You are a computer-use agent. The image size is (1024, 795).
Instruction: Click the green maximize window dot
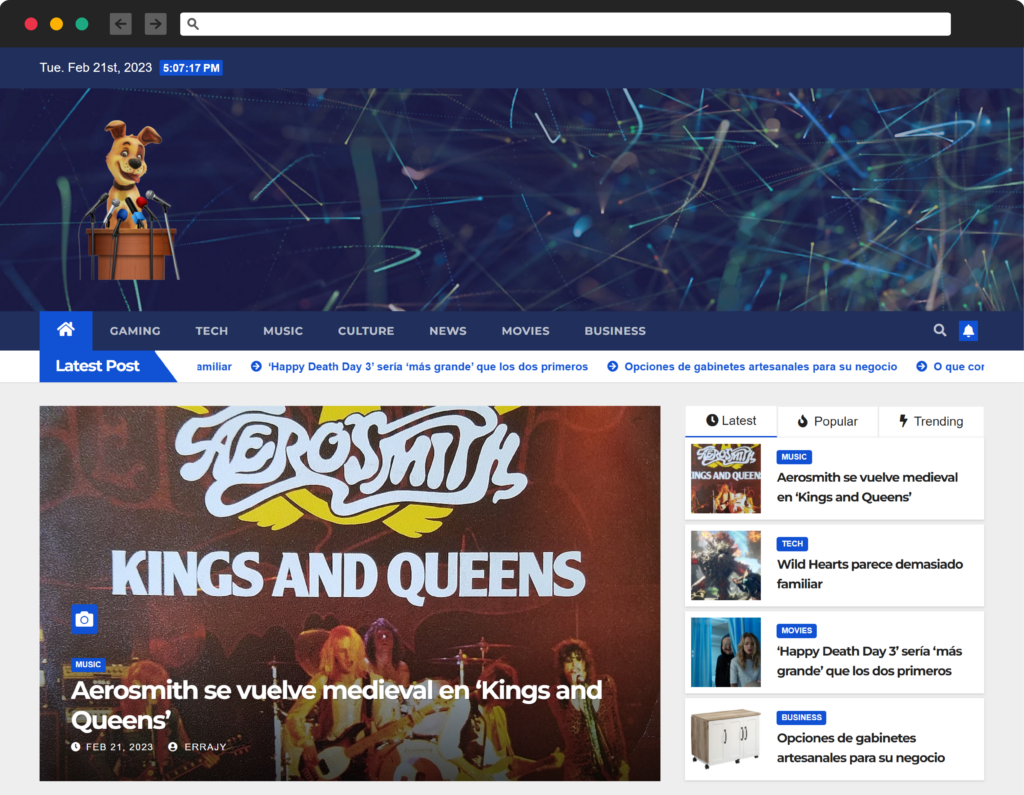[82, 24]
